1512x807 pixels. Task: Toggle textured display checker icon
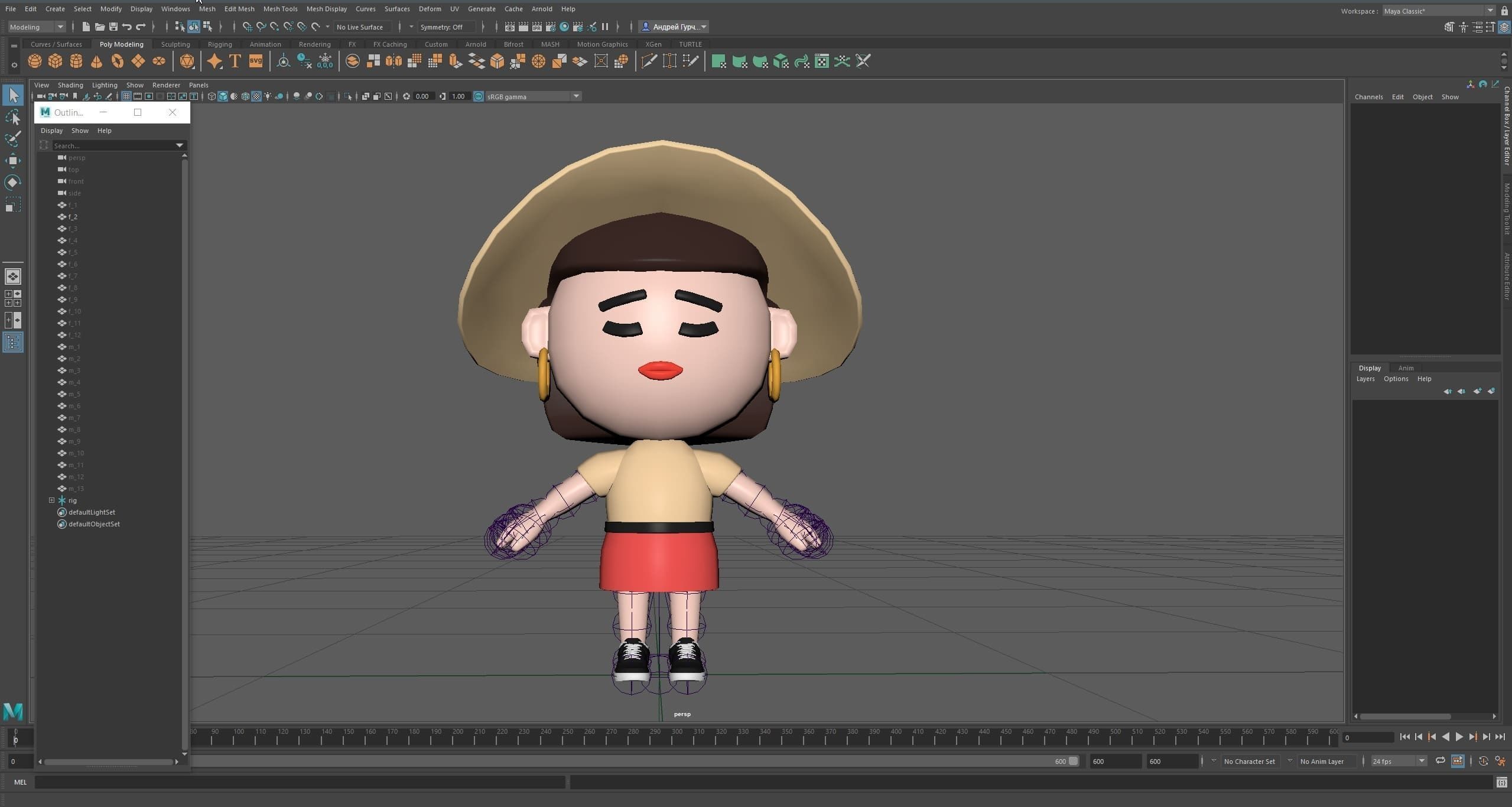pyautogui.click(x=256, y=96)
